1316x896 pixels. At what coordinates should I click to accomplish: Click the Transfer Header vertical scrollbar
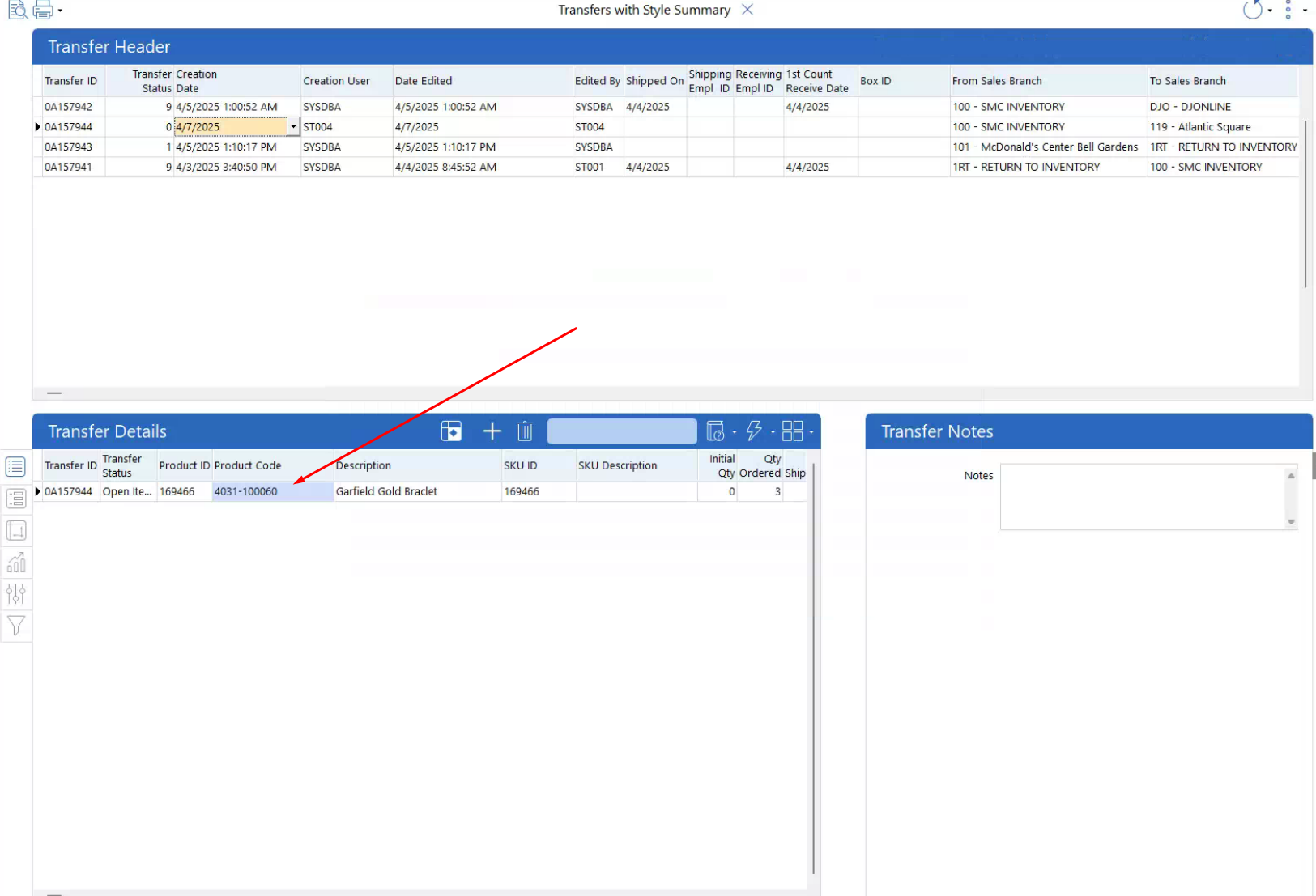[x=1305, y=204]
